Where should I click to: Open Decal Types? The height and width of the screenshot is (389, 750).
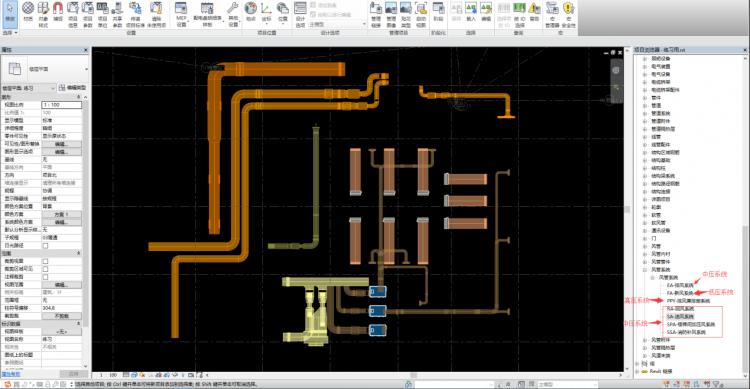[406, 14]
